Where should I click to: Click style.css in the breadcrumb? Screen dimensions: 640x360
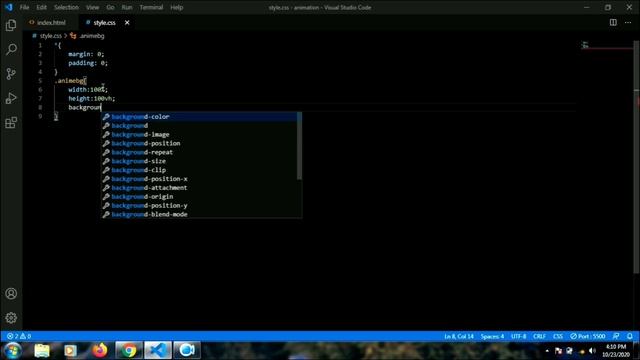tap(50, 36)
